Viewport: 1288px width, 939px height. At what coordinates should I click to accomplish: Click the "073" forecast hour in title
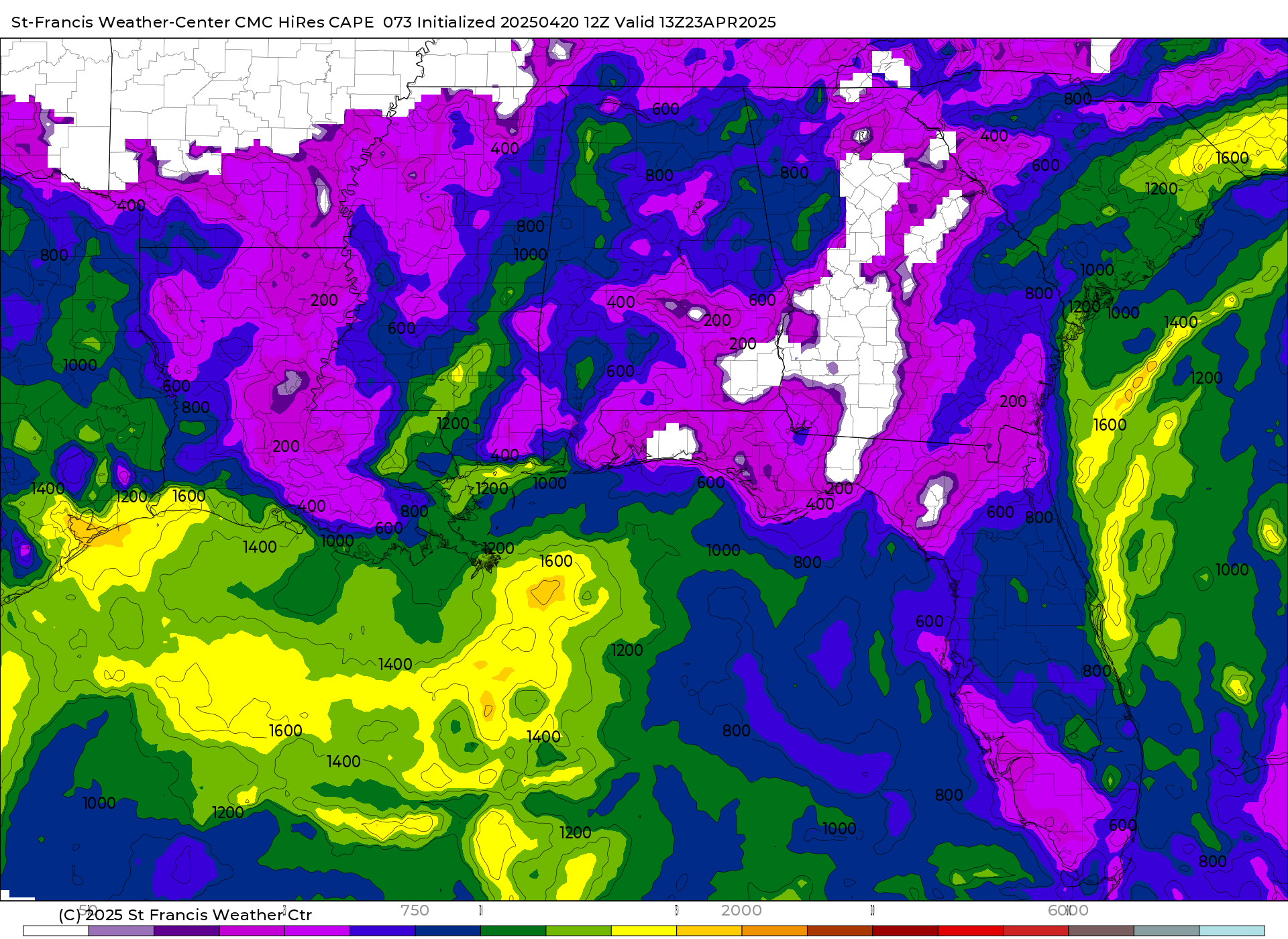(397, 22)
